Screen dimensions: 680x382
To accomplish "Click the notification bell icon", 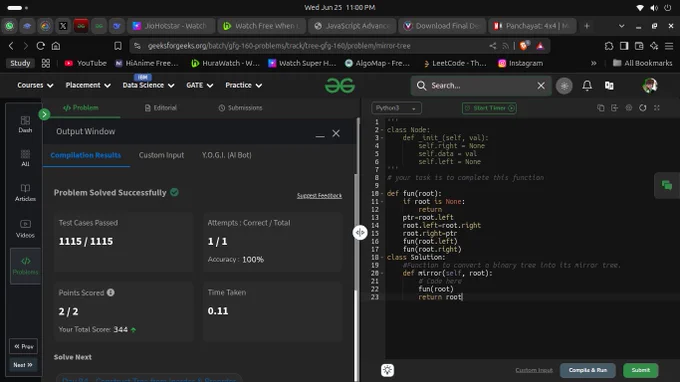I will tap(587, 85).
